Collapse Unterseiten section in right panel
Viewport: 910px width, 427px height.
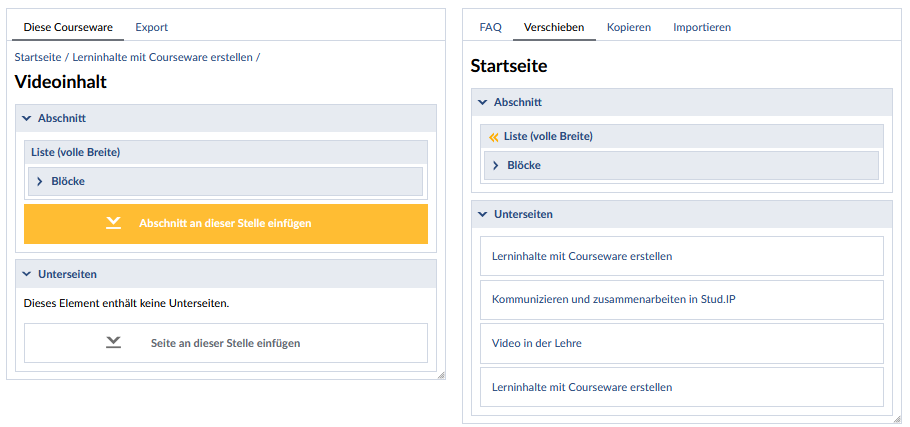(x=483, y=214)
